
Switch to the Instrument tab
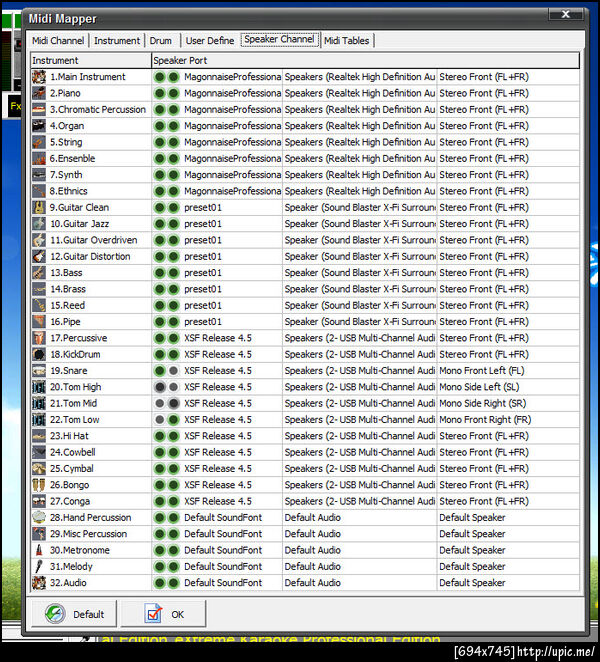tap(117, 41)
